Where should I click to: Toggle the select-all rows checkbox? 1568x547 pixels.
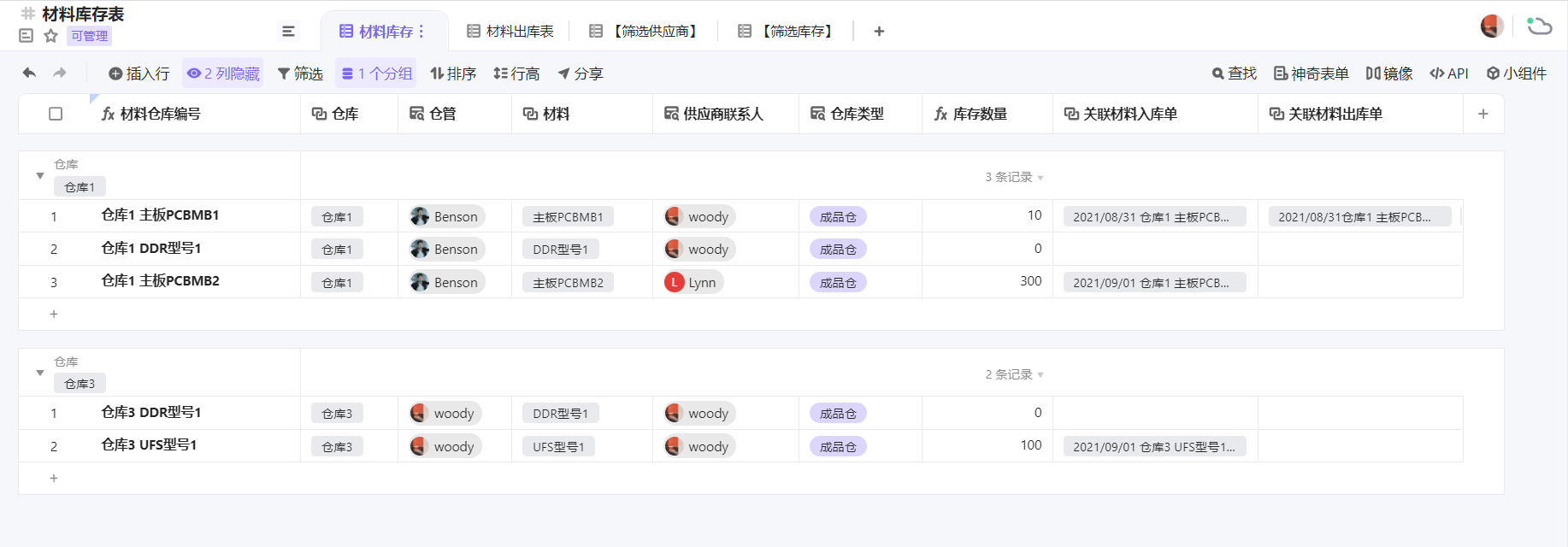click(56, 114)
